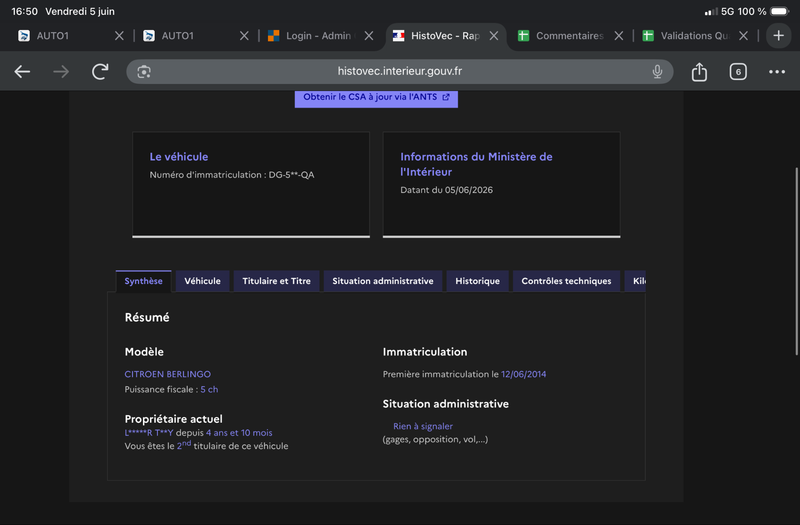Tap the lens search icon in address bar
The image size is (800, 525).
(x=144, y=72)
